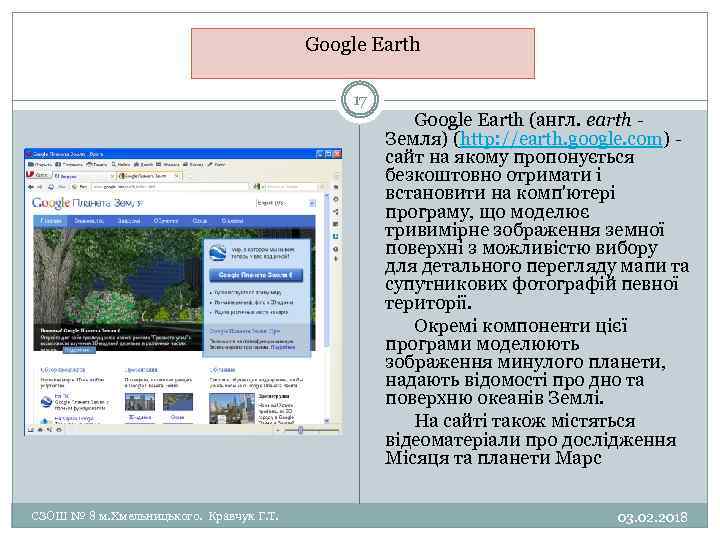This screenshot has width=720, height=540.
Task: Open the 'Главная' navigation tab
Action: (x=51, y=221)
